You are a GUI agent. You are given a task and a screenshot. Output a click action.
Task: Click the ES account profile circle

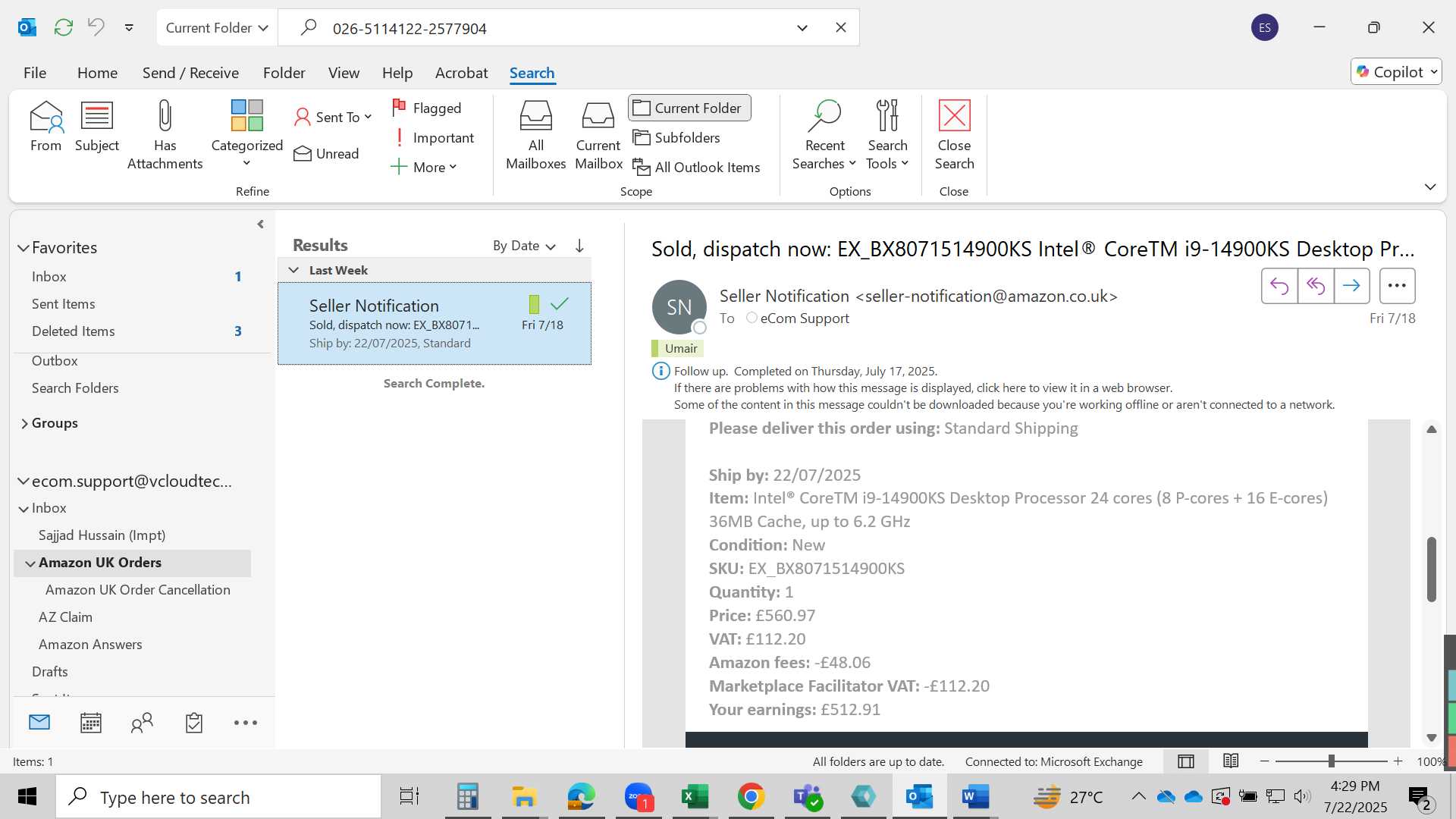click(1264, 28)
